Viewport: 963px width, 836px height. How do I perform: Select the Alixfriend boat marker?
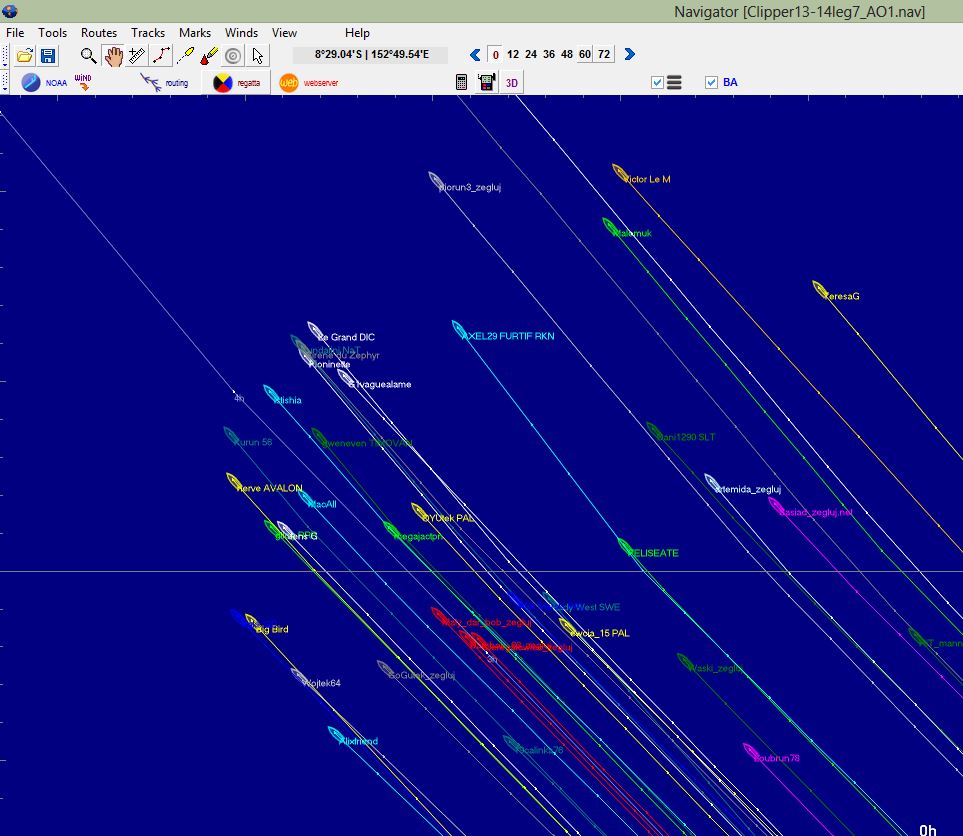(336, 735)
